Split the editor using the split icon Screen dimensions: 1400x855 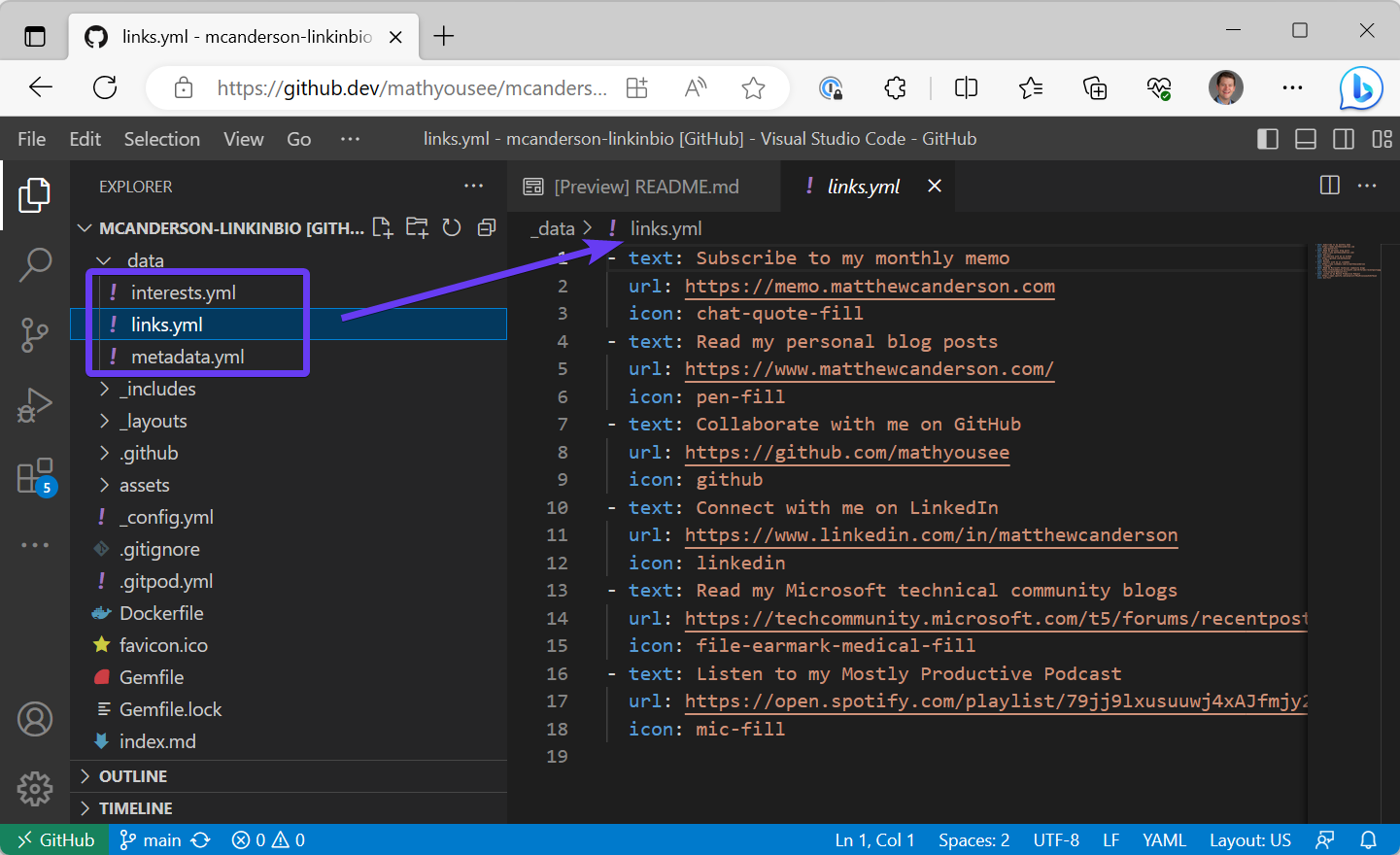[1329, 186]
